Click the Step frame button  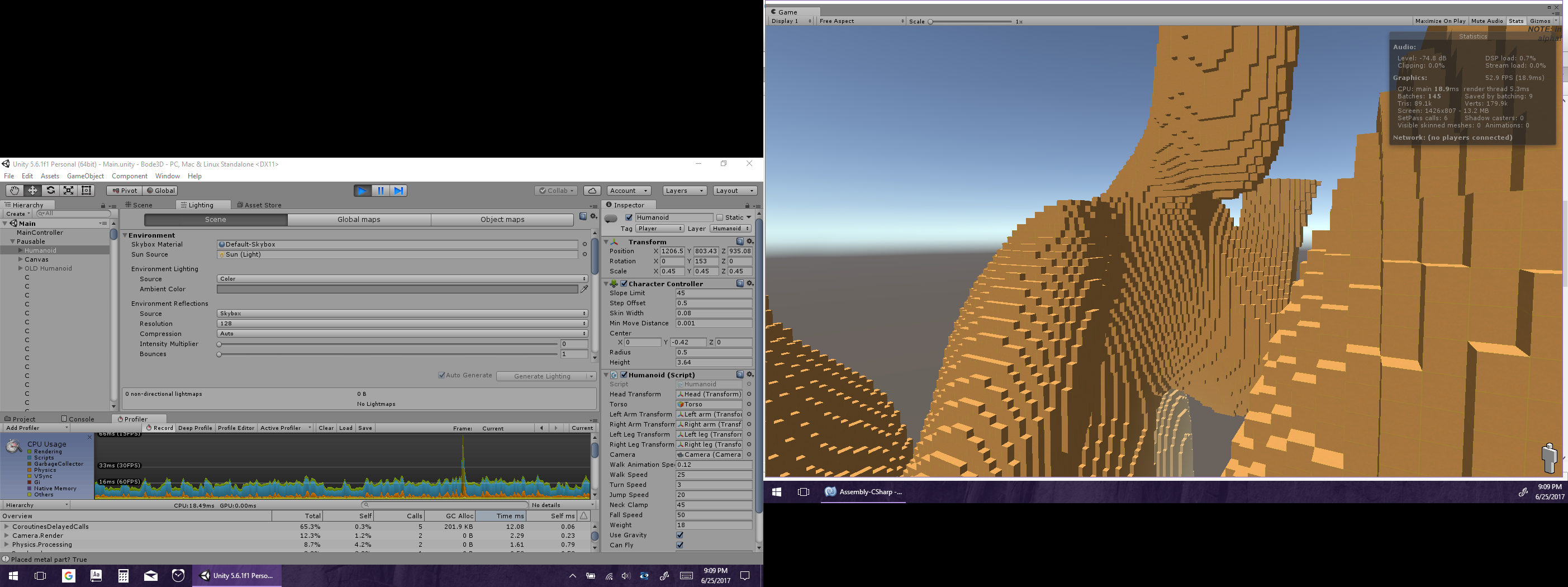pyautogui.click(x=398, y=191)
